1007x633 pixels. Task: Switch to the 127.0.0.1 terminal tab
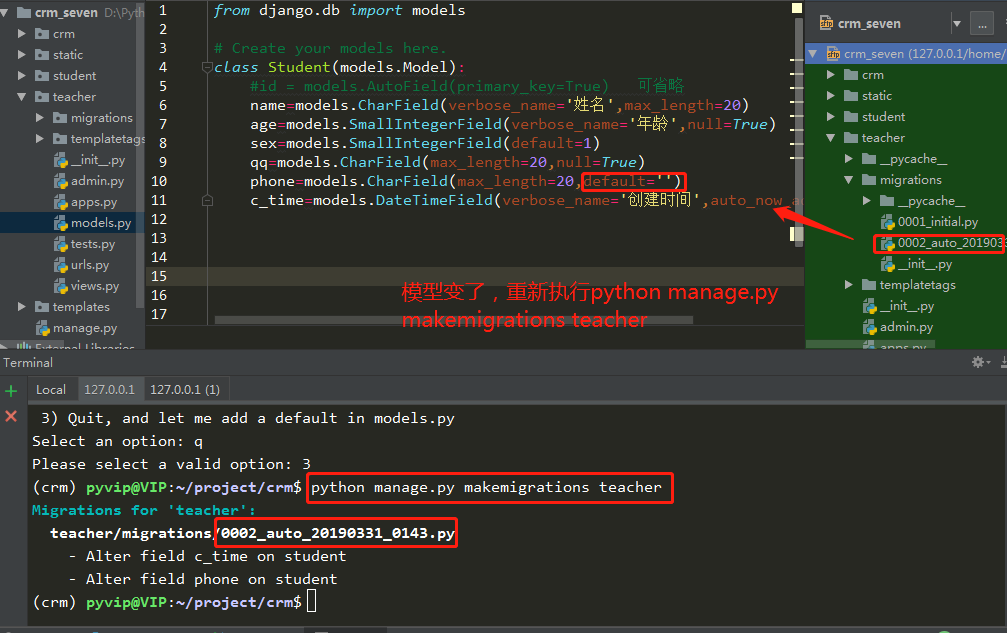click(x=109, y=390)
